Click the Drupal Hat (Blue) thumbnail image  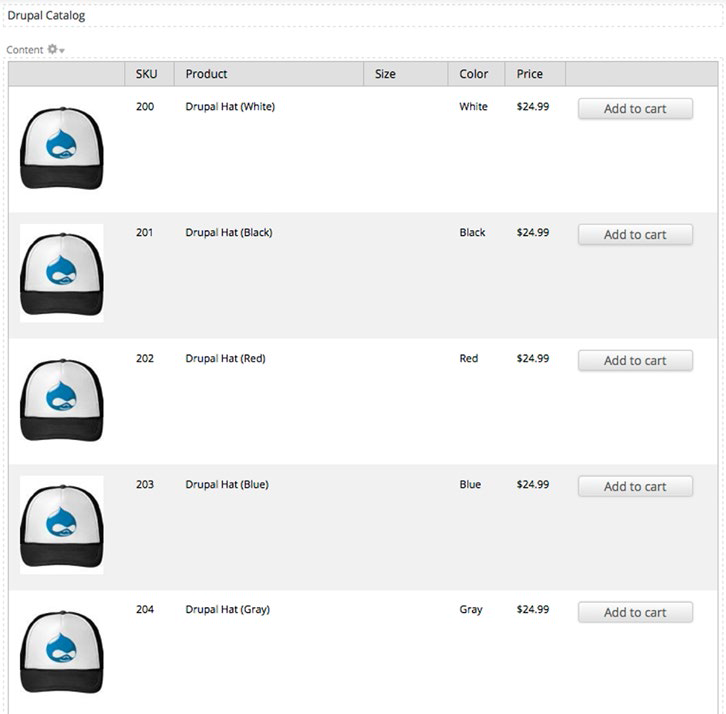pos(62,525)
